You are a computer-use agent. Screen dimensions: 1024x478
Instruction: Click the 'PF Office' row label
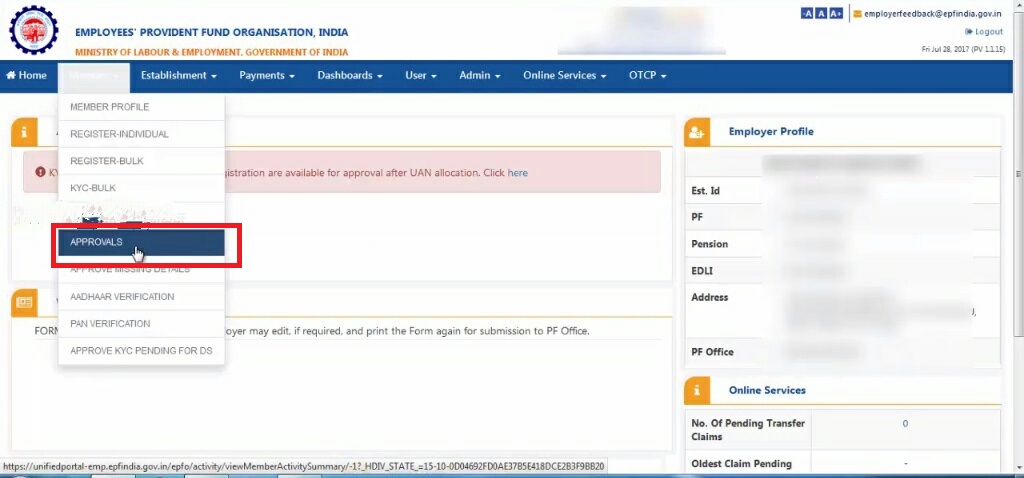point(712,352)
